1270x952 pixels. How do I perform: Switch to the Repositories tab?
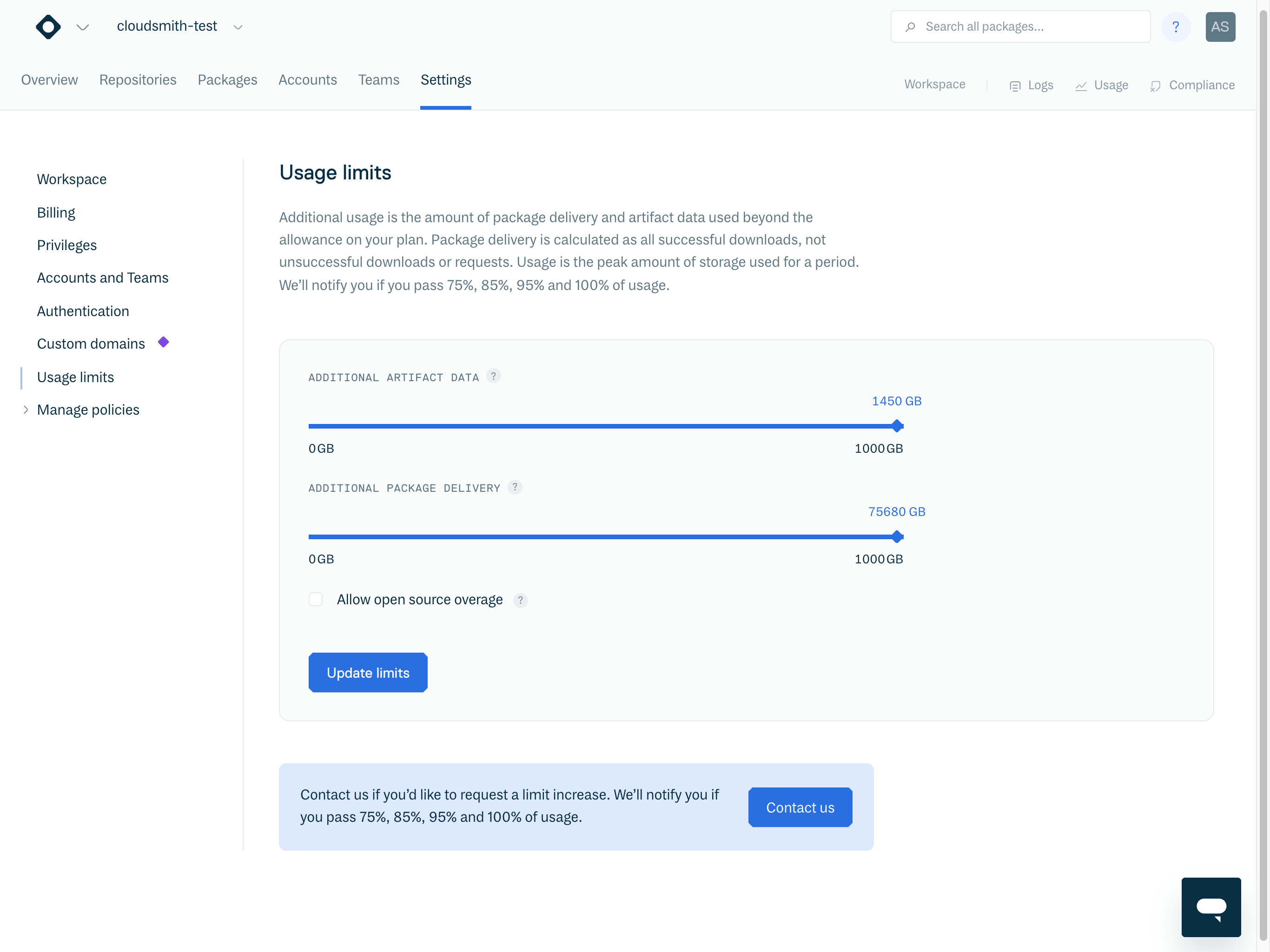click(138, 80)
